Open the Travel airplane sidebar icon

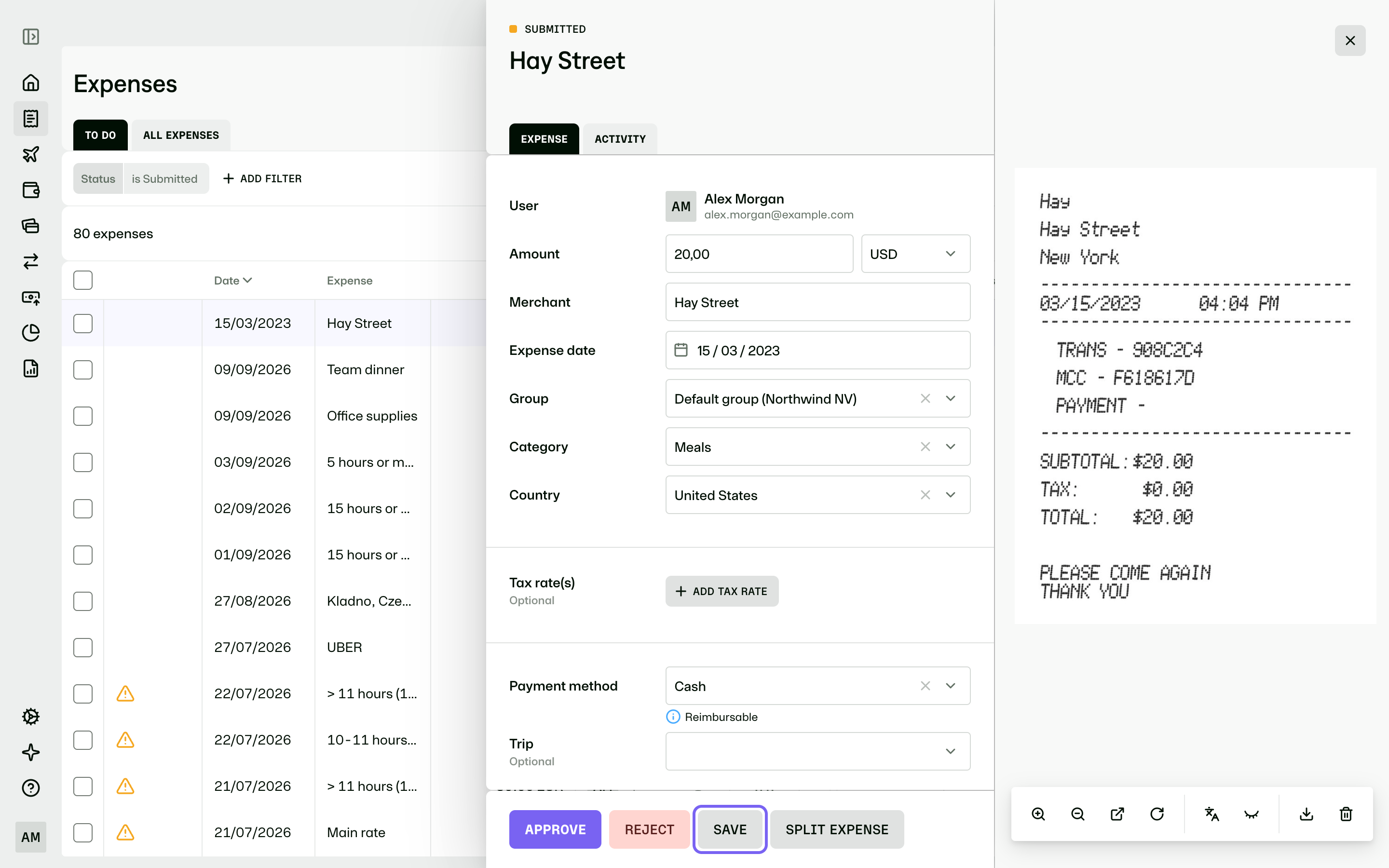[x=30, y=154]
